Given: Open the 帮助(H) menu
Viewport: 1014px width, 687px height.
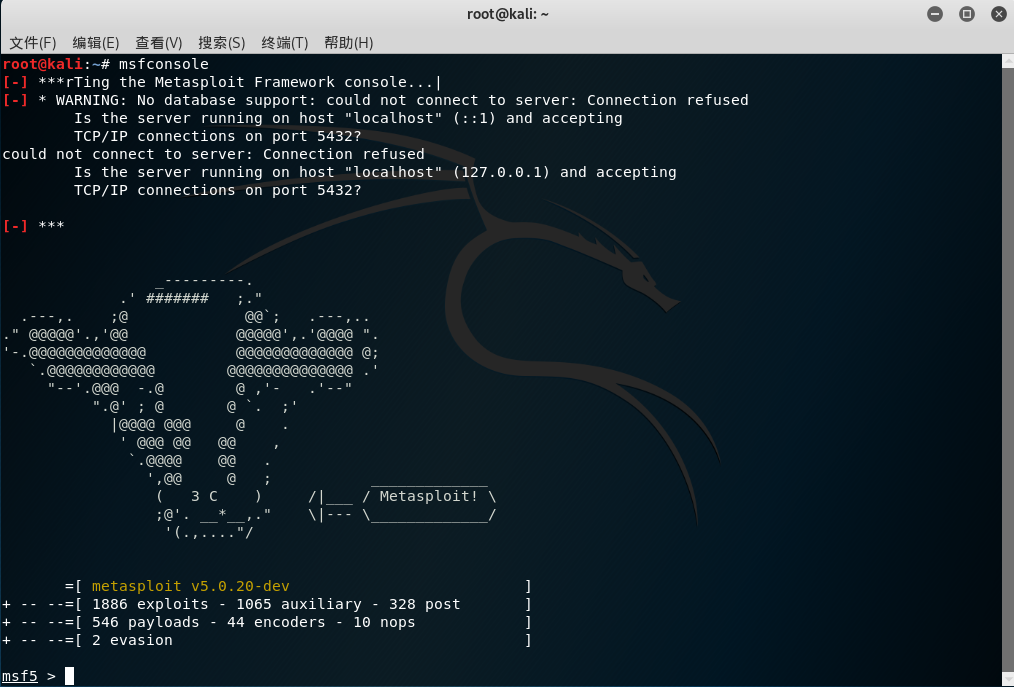Looking at the screenshot, I should [349, 43].
